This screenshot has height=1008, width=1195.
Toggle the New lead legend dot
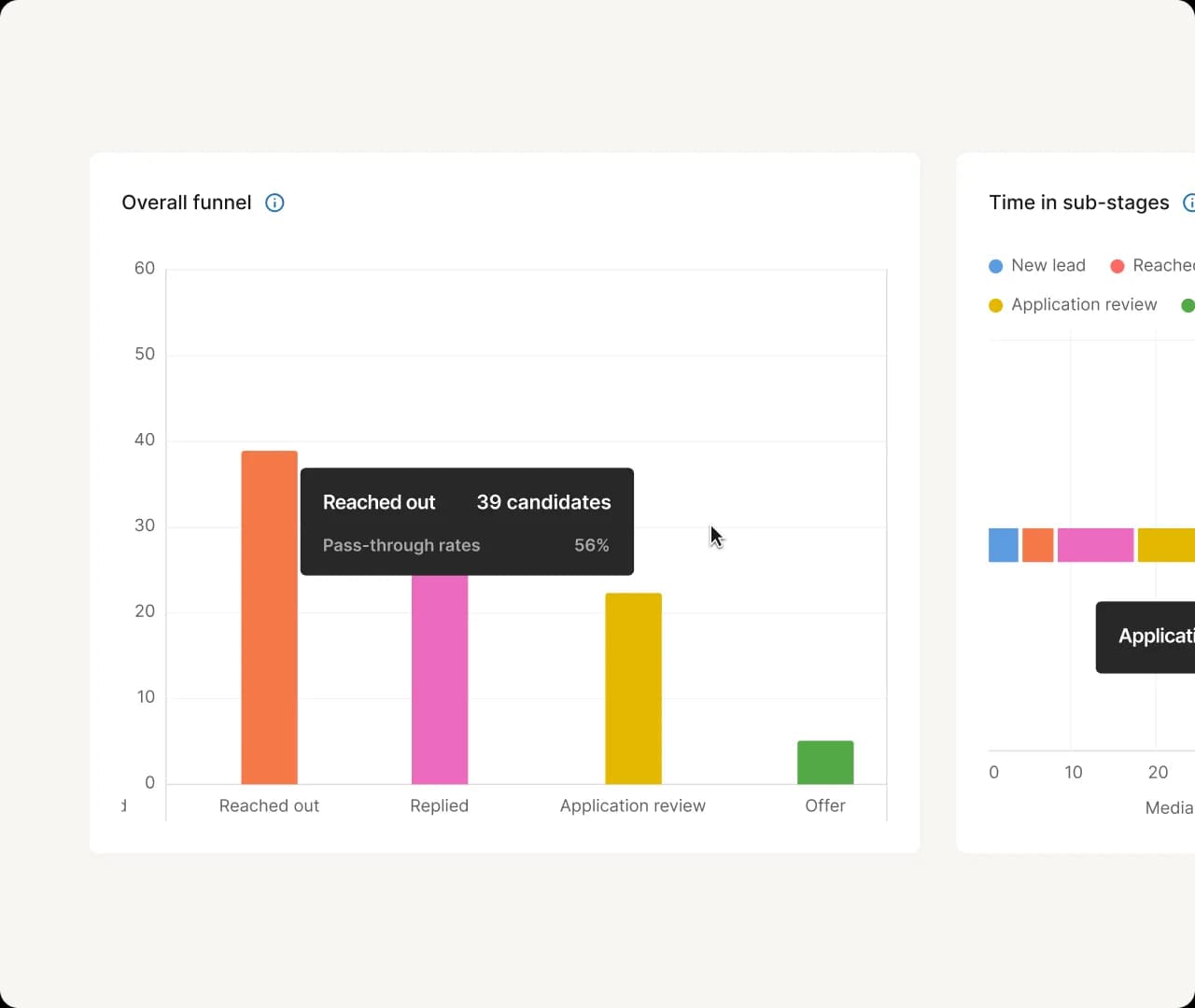point(995,266)
